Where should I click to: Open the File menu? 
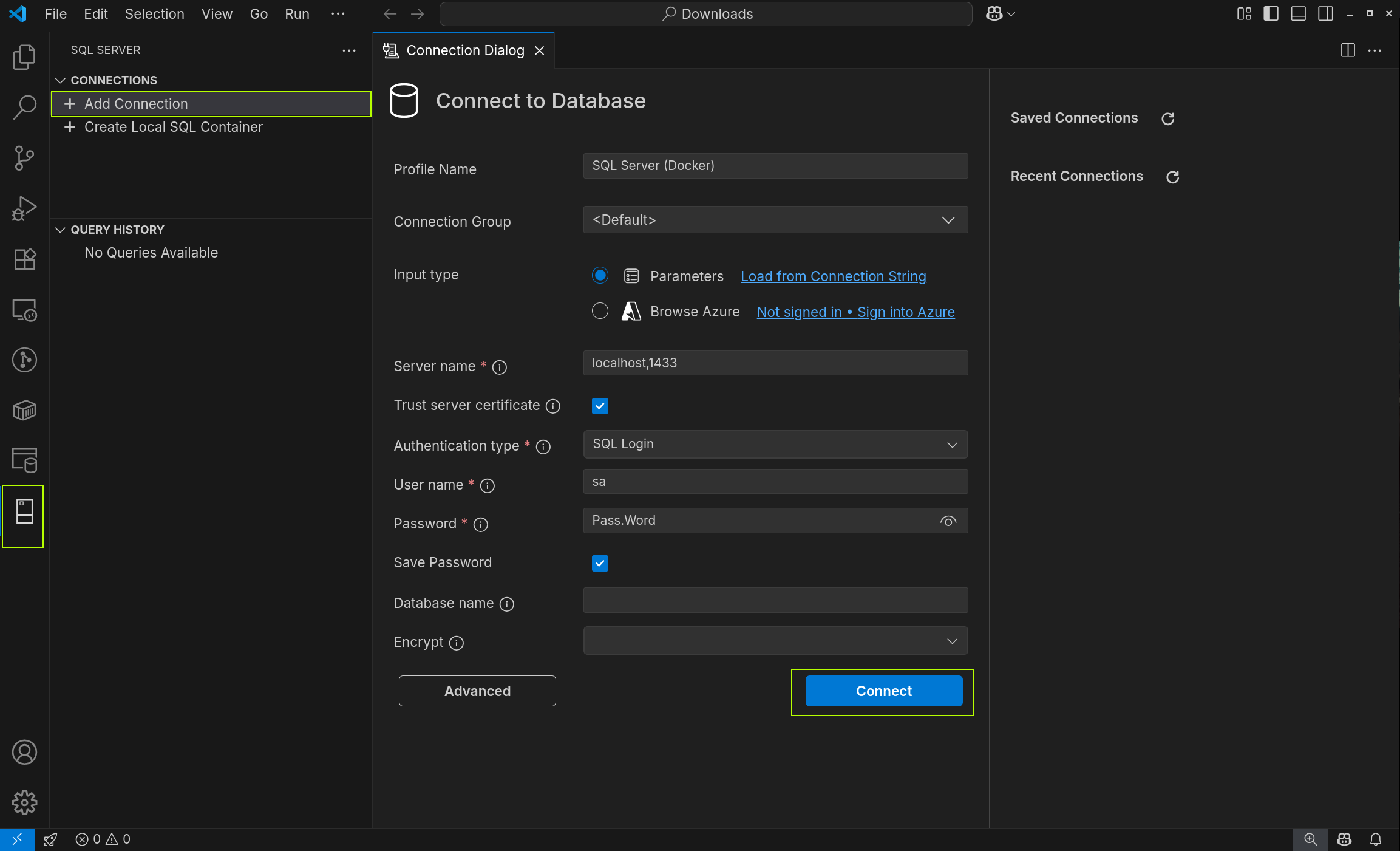pos(55,13)
